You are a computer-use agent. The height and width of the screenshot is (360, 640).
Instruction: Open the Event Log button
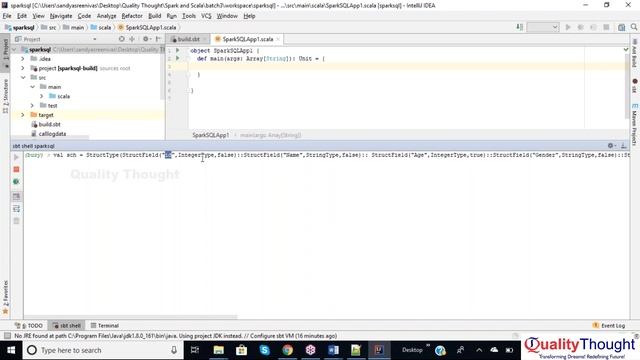click(x=609, y=325)
